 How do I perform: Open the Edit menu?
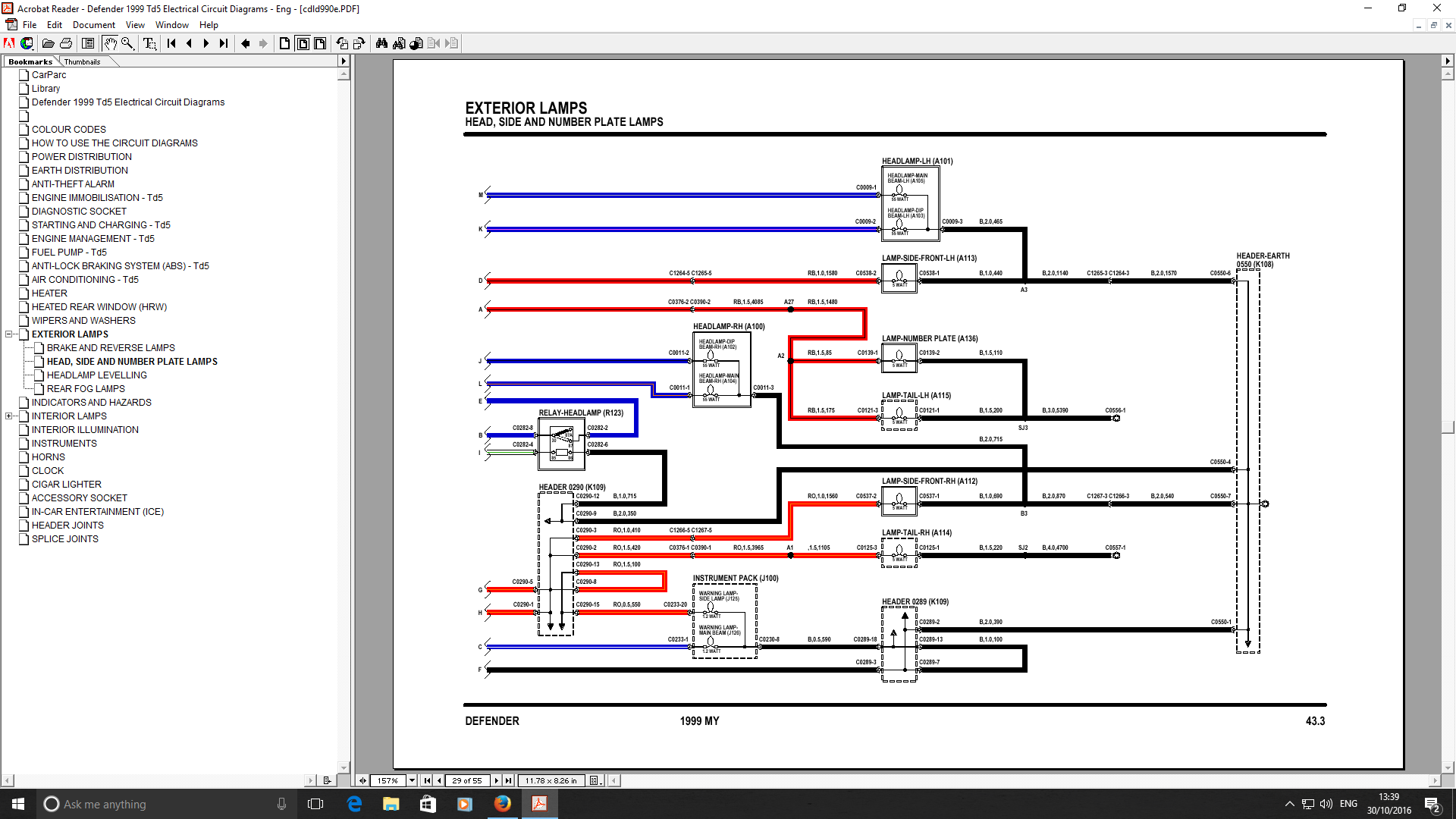tap(55, 25)
